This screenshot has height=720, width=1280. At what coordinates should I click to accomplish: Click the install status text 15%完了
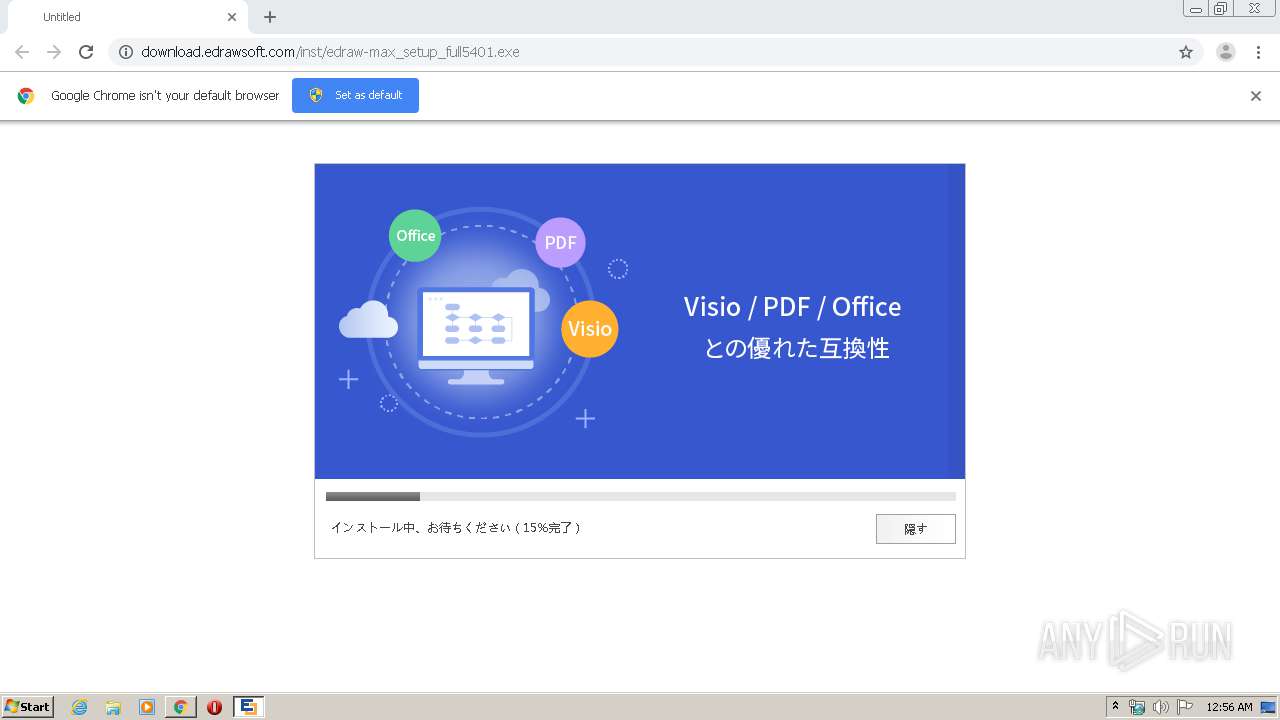[x=455, y=527]
